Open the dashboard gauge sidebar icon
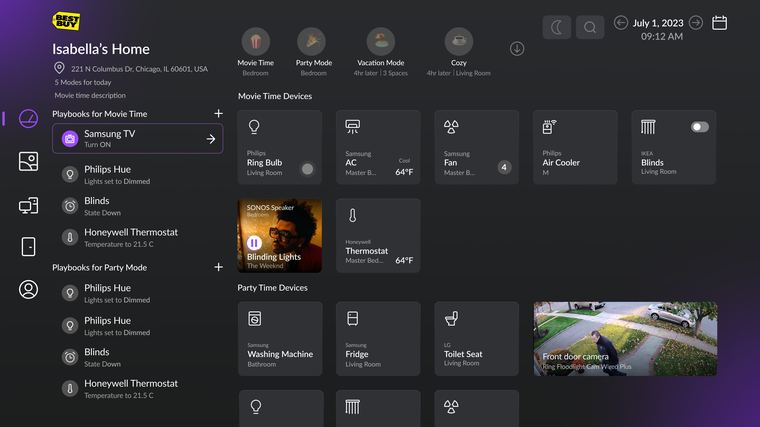 [x=28, y=118]
